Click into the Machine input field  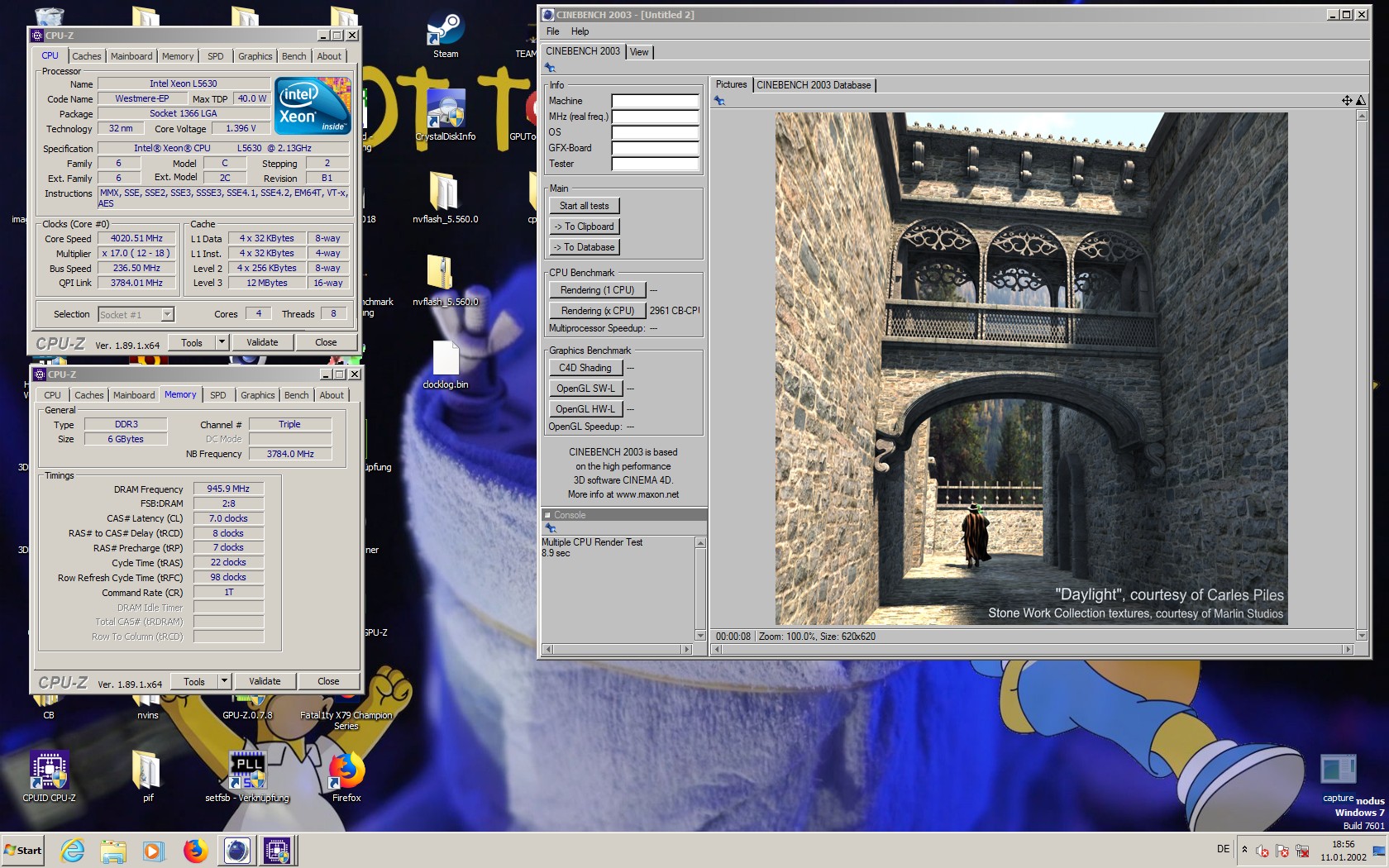[655, 101]
